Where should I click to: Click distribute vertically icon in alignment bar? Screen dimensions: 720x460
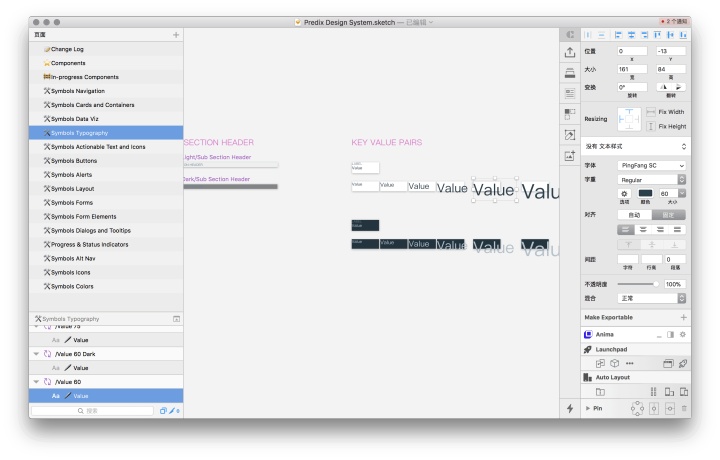coord(601,35)
